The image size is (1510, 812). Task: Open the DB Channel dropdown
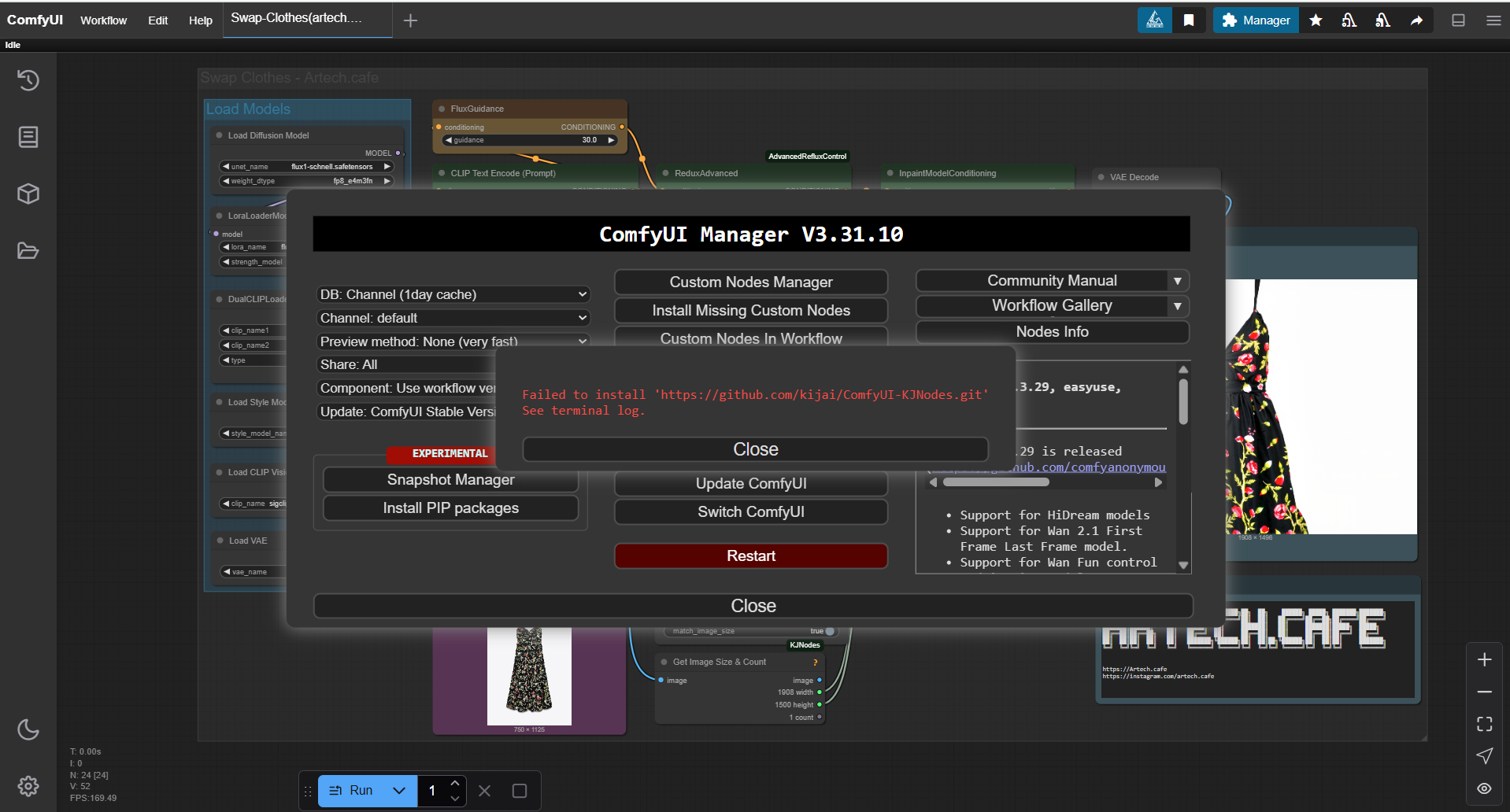pos(453,294)
